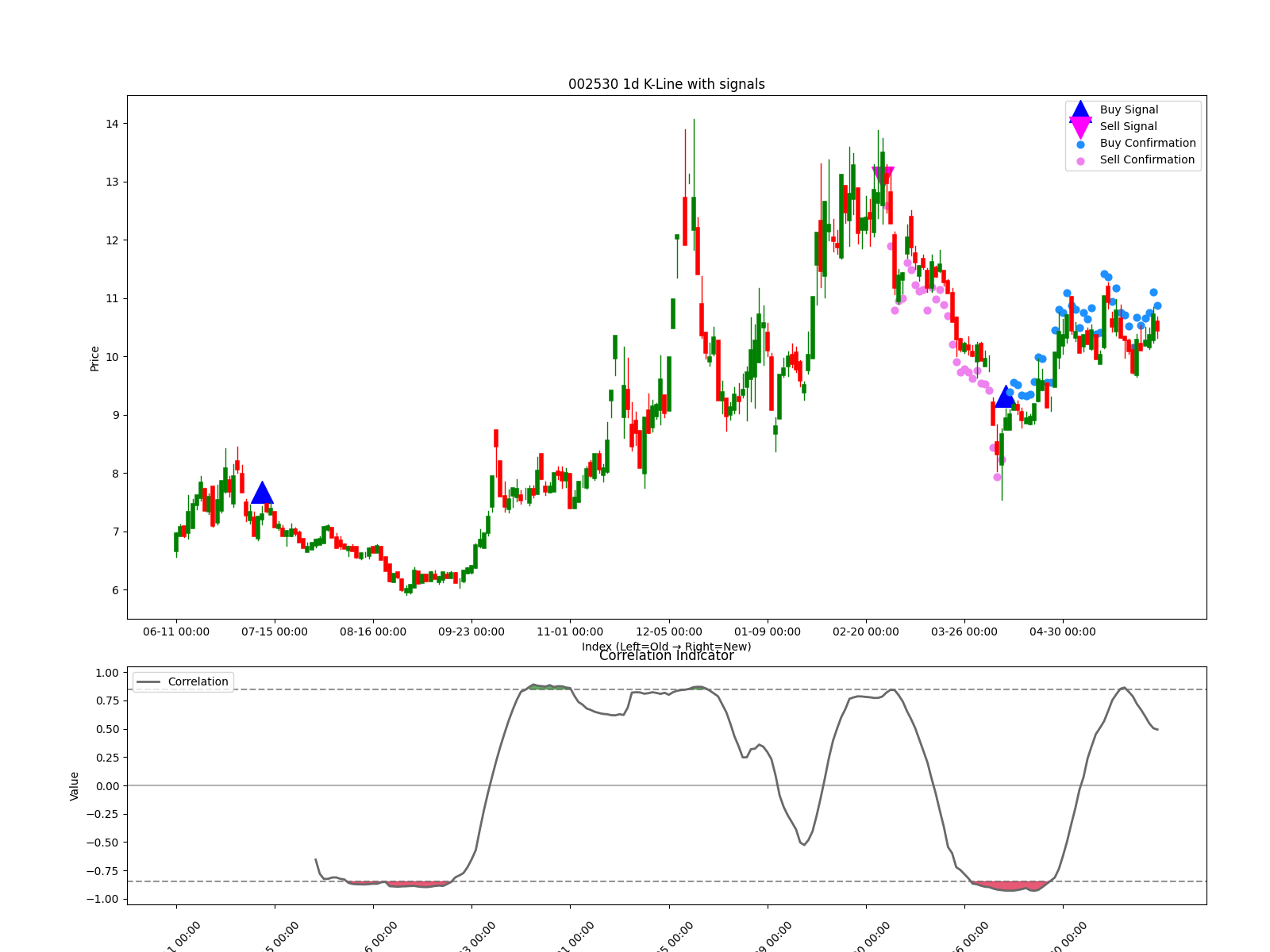
Task: Click the 'Price' y-axis label
Action: coord(95,358)
